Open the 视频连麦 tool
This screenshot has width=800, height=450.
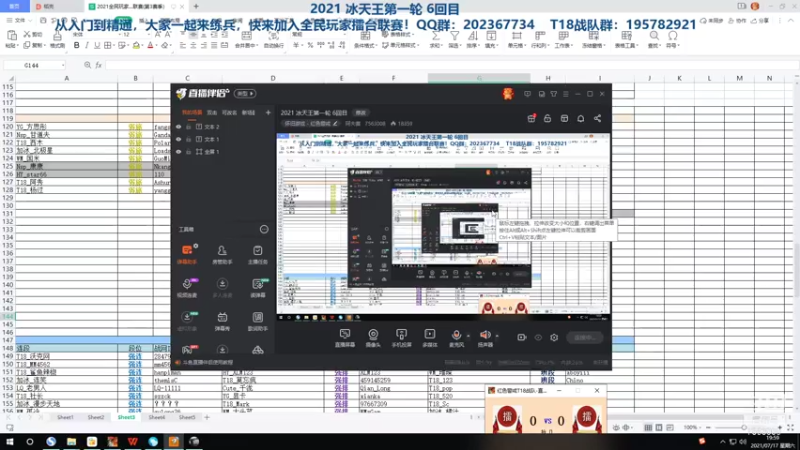point(187,287)
